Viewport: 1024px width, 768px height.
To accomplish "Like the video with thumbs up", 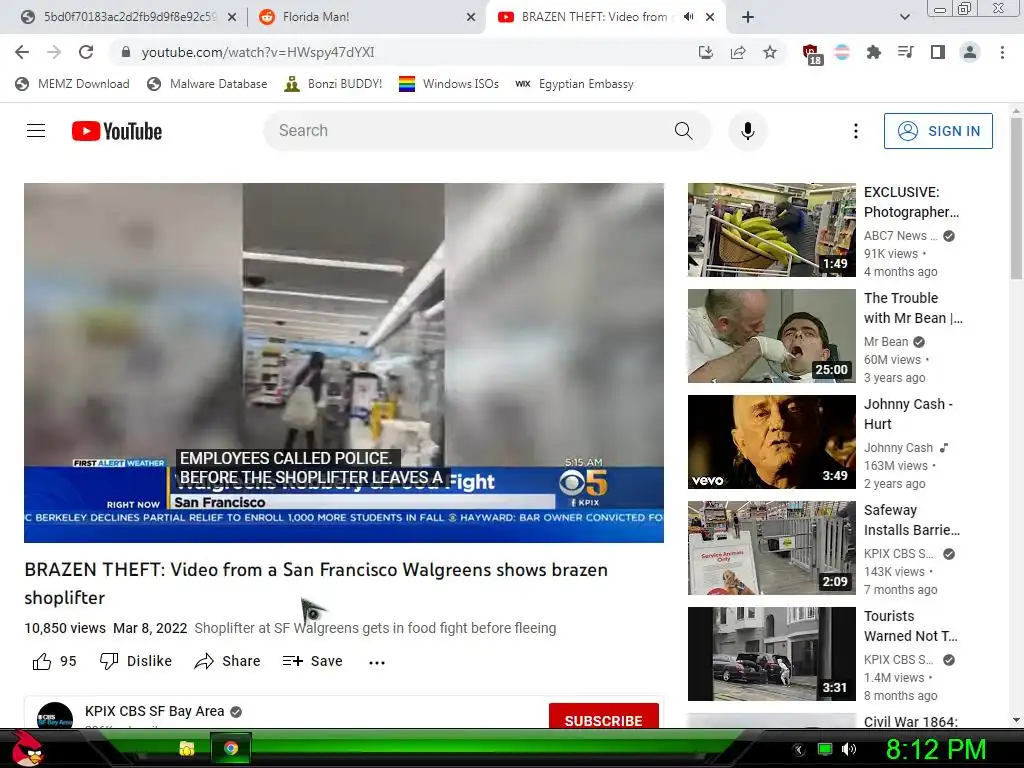I will 42,662.
